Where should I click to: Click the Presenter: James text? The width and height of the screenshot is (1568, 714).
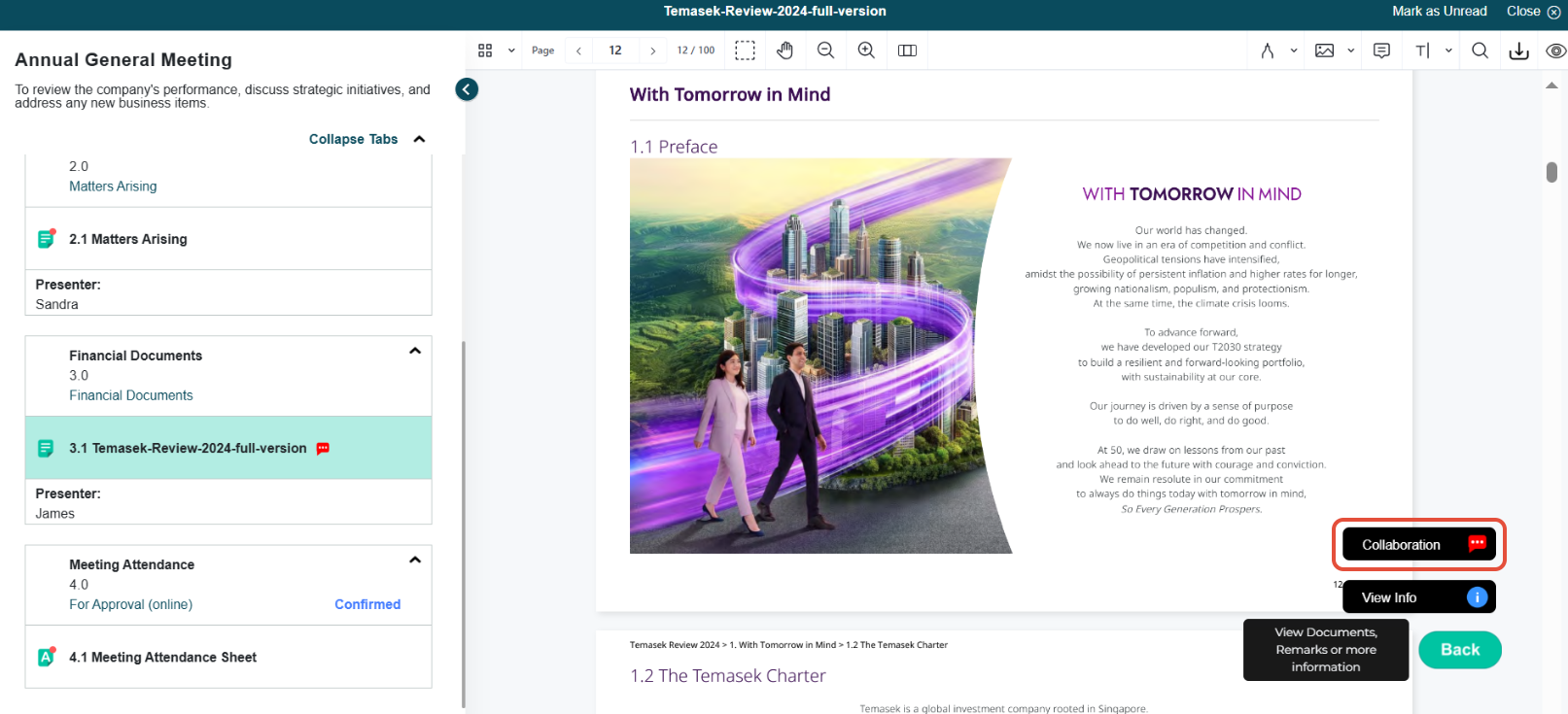68,503
